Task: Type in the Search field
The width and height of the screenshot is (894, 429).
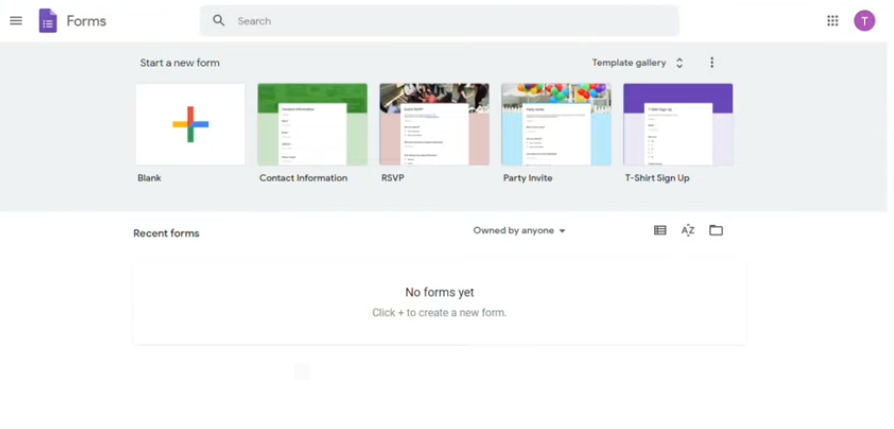Action: (x=450, y=21)
